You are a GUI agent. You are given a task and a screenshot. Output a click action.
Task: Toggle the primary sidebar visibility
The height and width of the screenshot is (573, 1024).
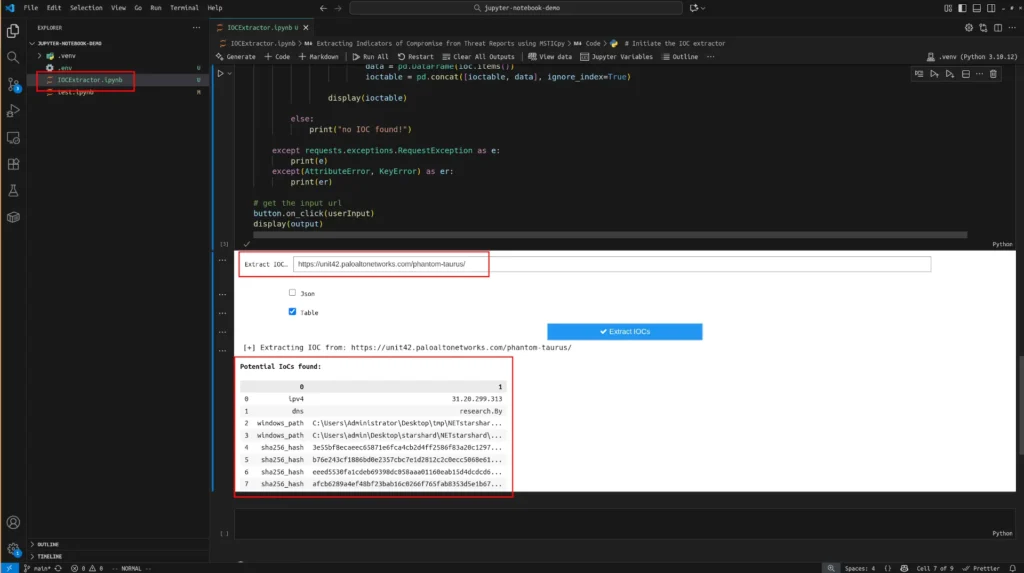click(962, 8)
